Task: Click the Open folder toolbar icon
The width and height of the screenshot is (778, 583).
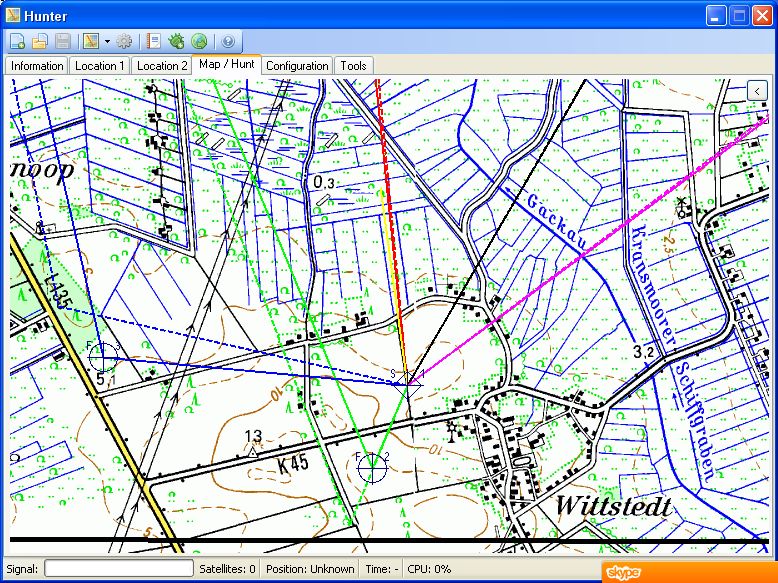Action: pos(40,42)
